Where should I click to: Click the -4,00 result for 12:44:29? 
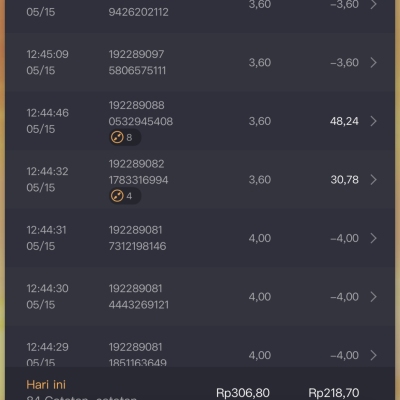344,355
